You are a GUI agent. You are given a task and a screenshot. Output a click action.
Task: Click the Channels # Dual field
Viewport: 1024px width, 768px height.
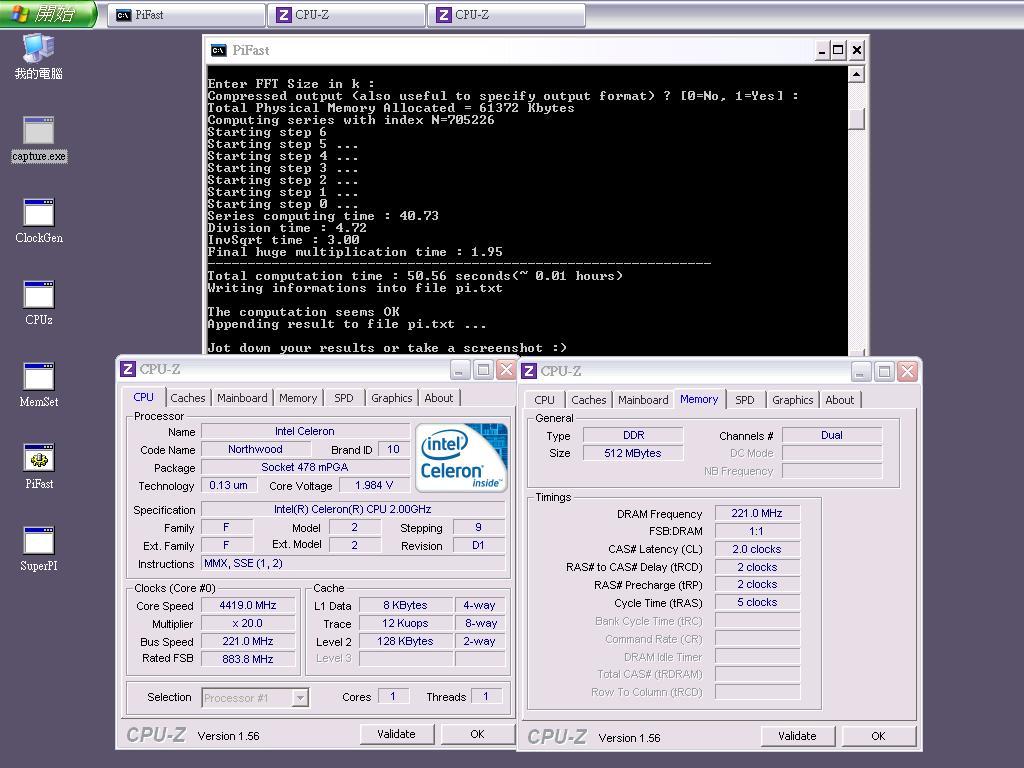[x=832, y=435]
